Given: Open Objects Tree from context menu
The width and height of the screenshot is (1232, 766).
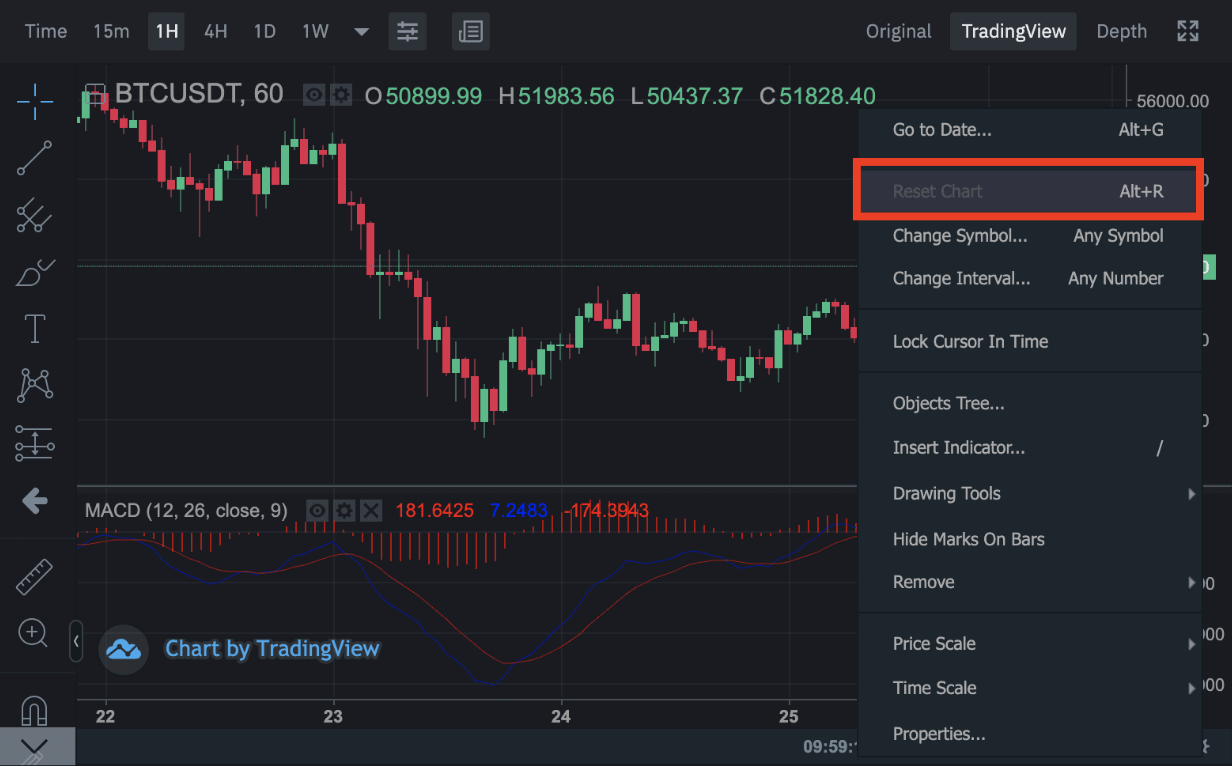Looking at the screenshot, I should [1030, 404].
